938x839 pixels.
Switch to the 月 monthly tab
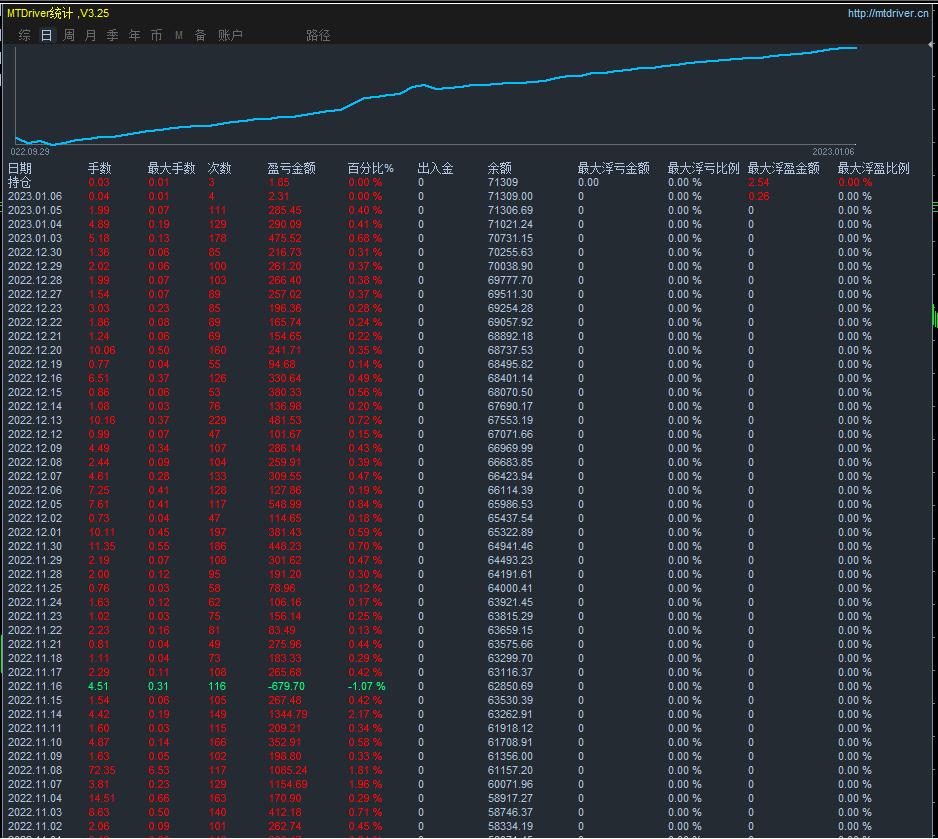(x=90, y=35)
